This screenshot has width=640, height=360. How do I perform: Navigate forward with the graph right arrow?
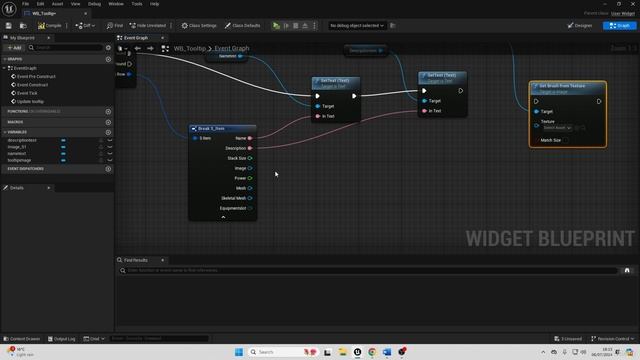click(150, 49)
